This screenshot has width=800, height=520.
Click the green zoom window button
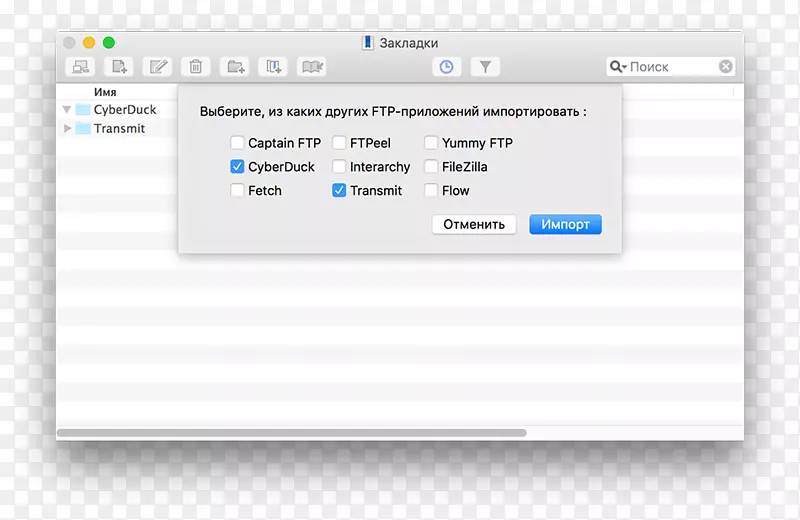tap(109, 42)
